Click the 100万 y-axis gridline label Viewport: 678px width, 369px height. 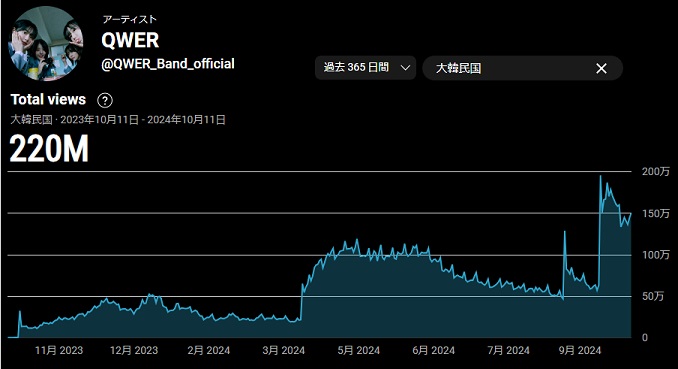click(656, 255)
